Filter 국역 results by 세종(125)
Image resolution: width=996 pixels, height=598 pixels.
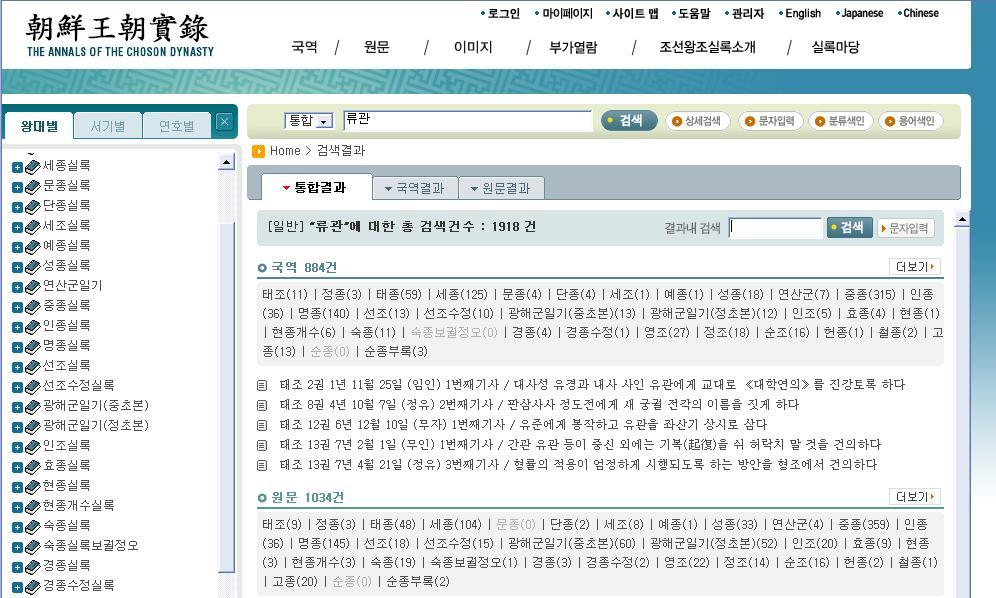click(x=461, y=295)
